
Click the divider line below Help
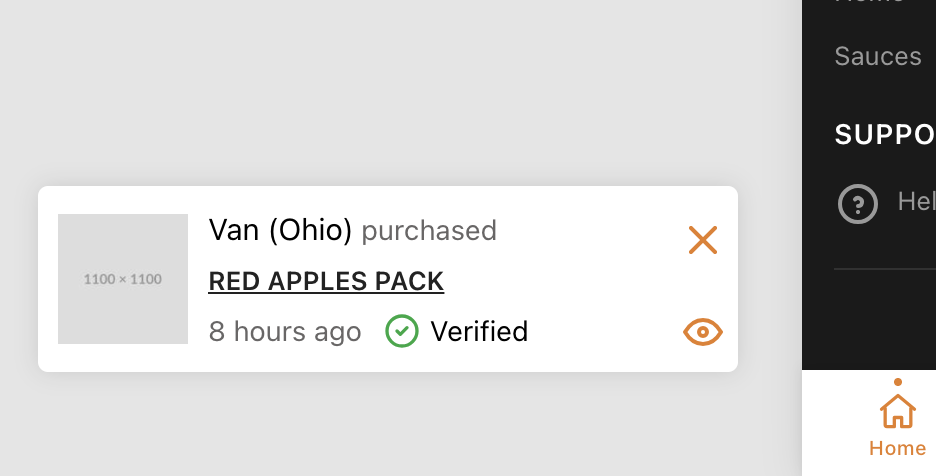click(885, 269)
